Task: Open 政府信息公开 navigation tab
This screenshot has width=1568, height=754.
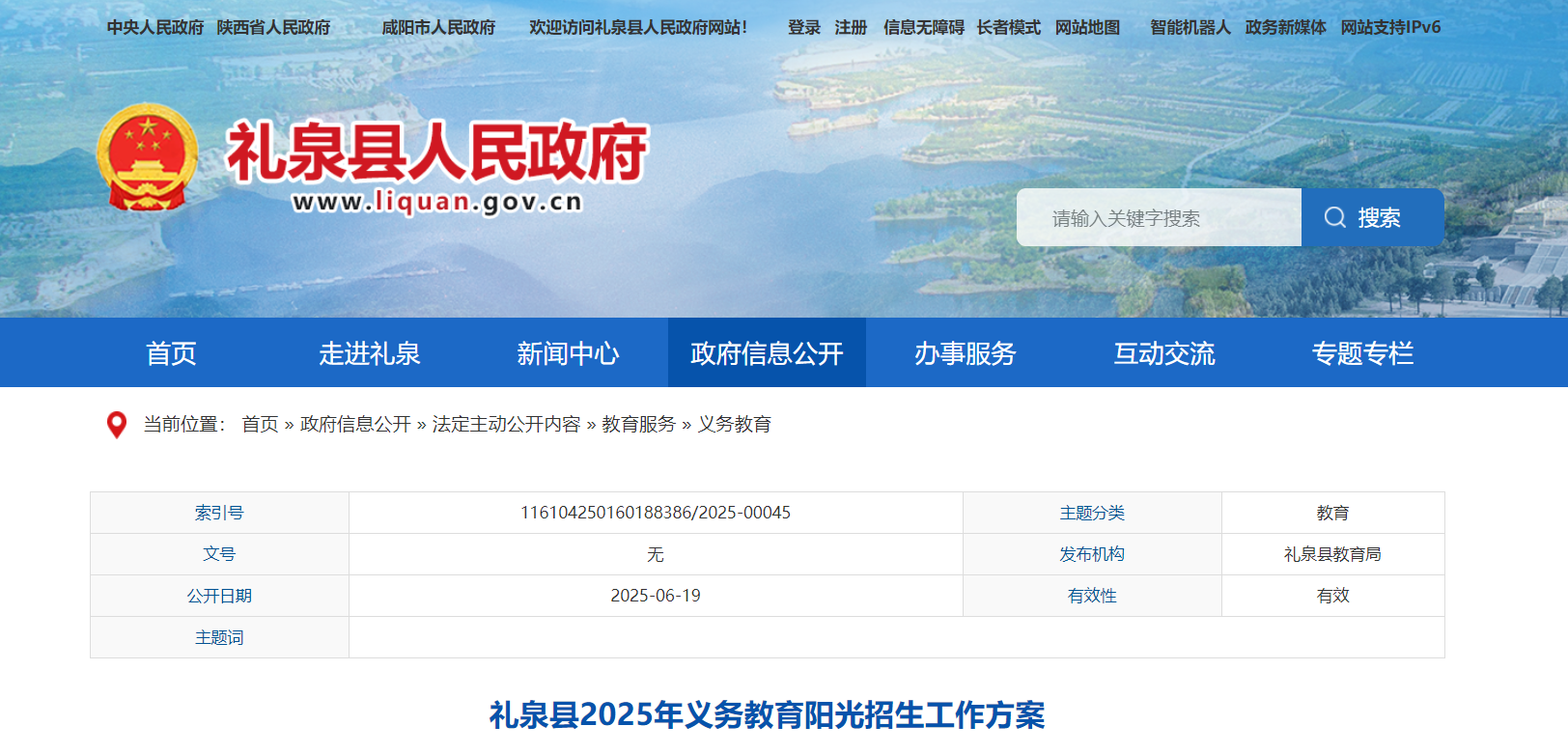Action: 767,352
